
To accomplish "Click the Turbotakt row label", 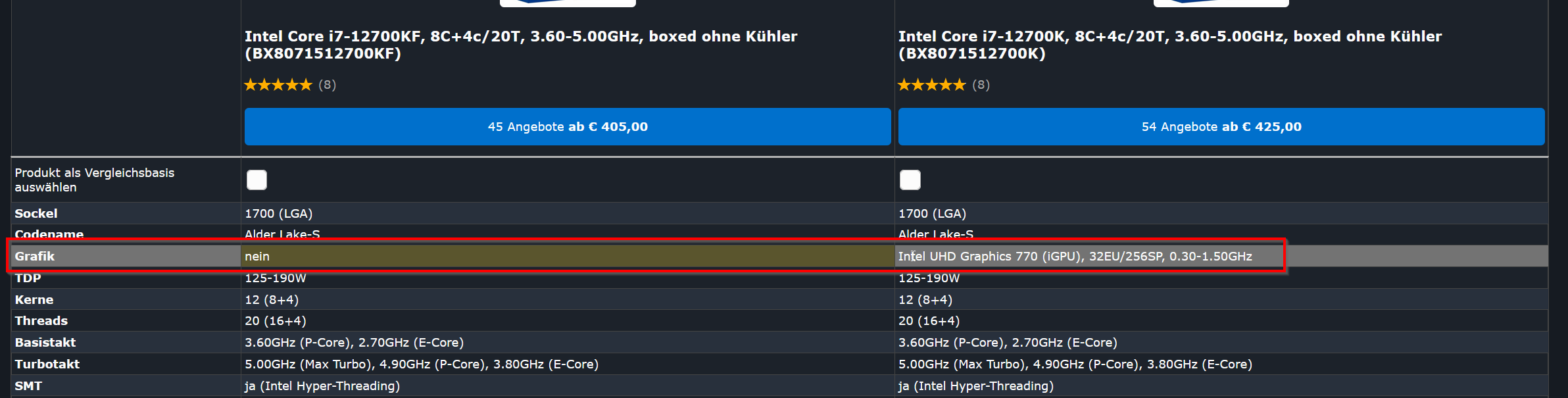I will coord(47,364).
